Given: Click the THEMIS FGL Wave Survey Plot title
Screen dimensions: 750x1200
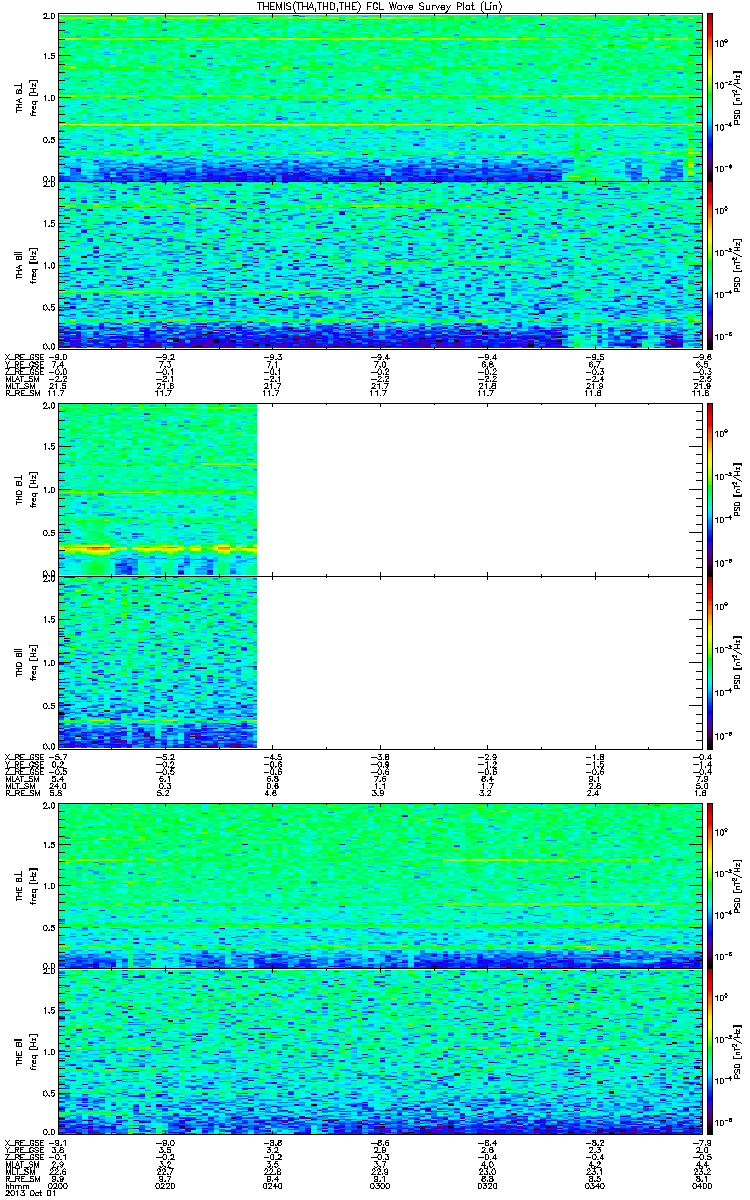Looking at the screenshot, I should [378, 7].
